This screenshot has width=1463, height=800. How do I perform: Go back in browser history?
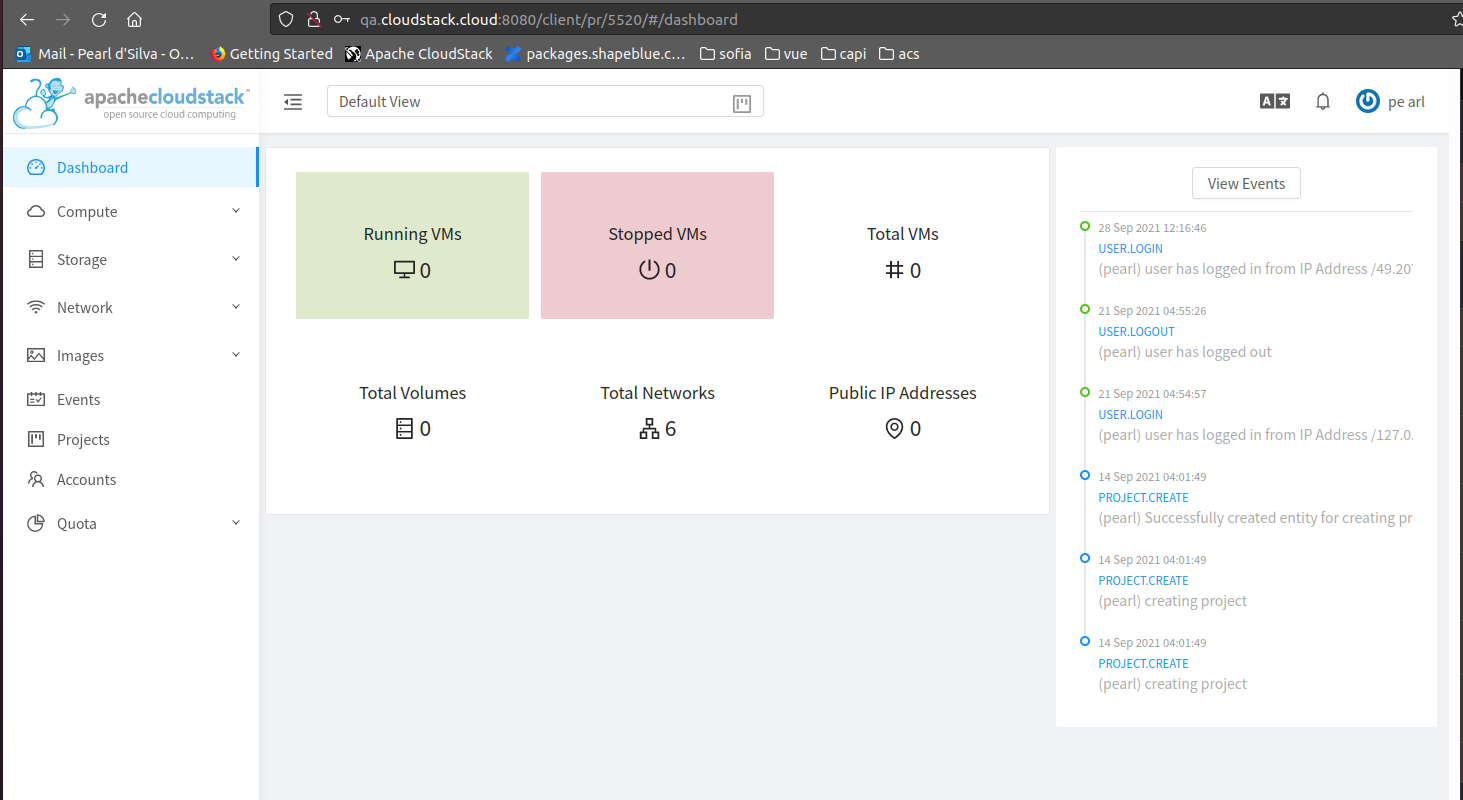tap(27, 19)
